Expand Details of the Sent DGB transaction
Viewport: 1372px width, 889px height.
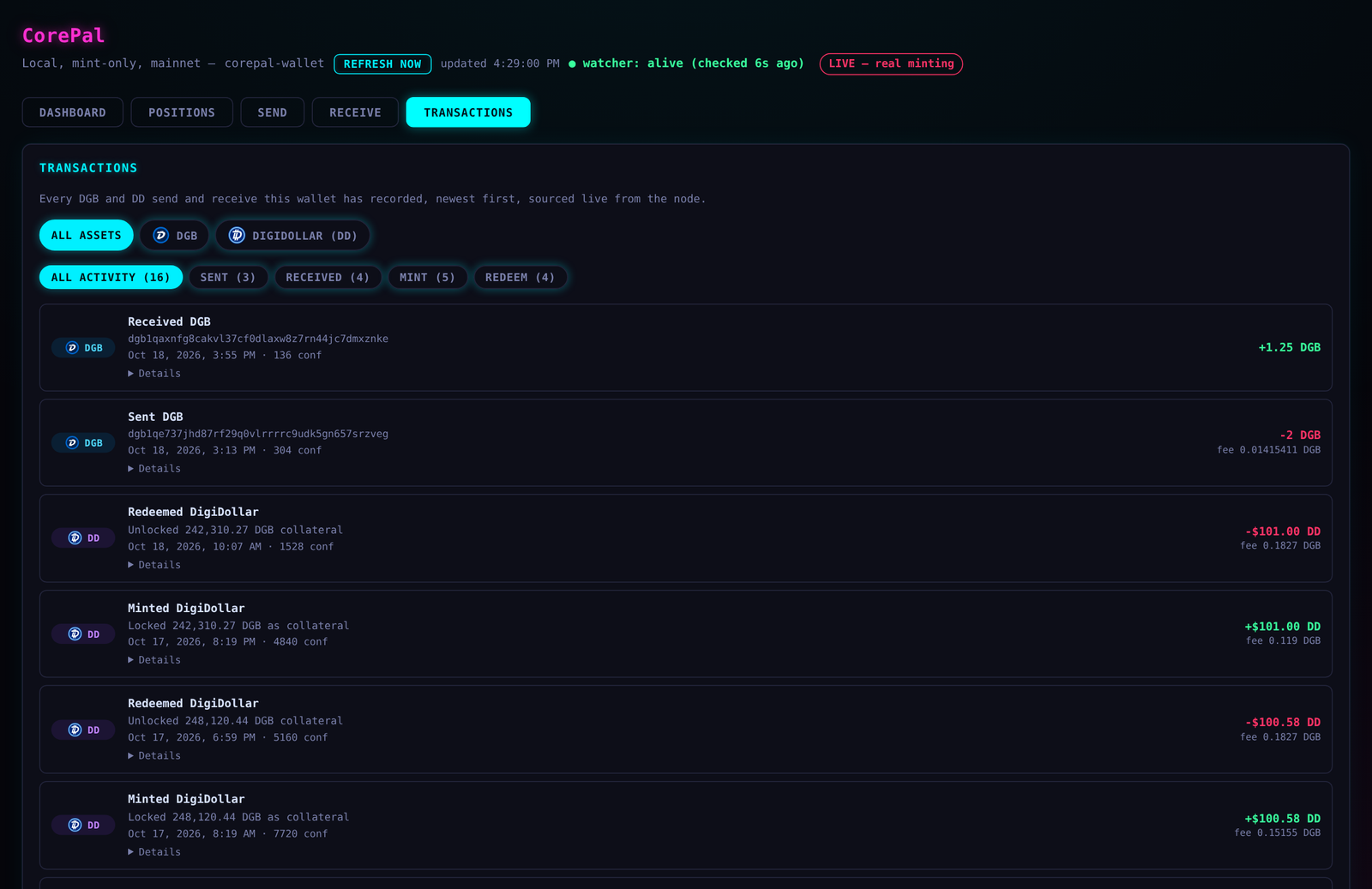point(154,469)
